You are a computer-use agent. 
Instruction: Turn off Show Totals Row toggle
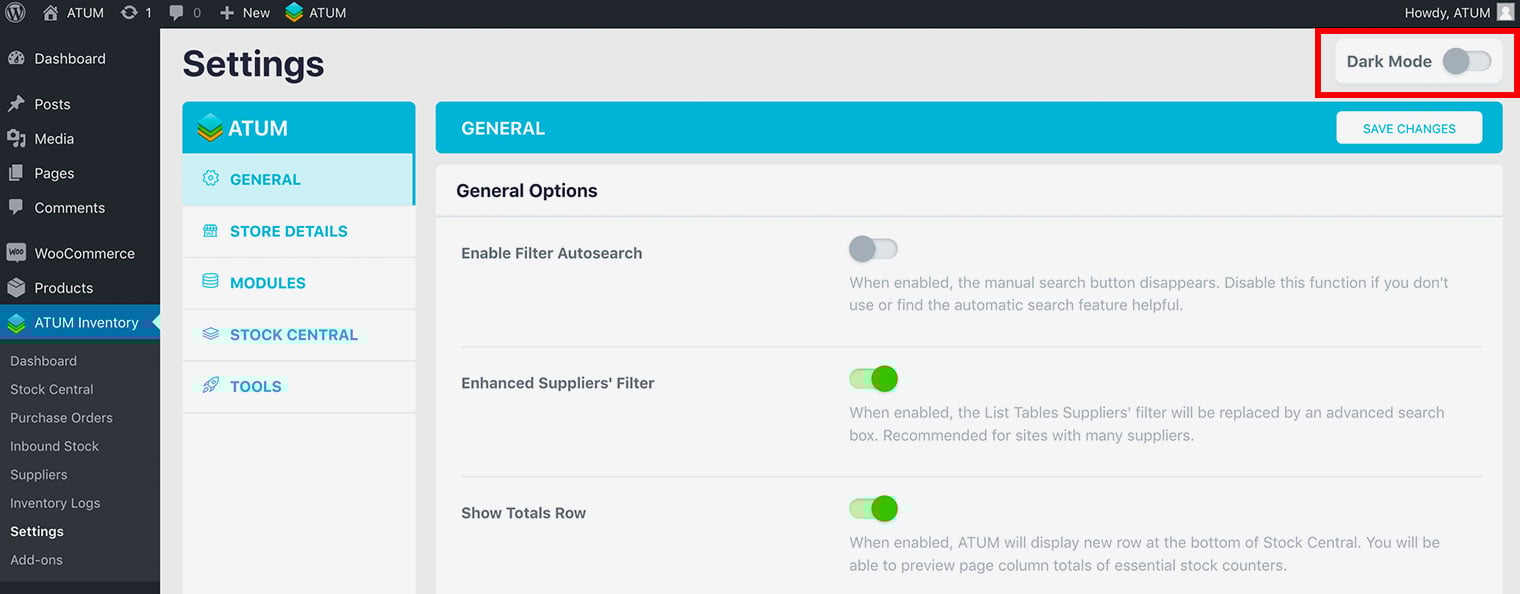click(x=873, y=509)
